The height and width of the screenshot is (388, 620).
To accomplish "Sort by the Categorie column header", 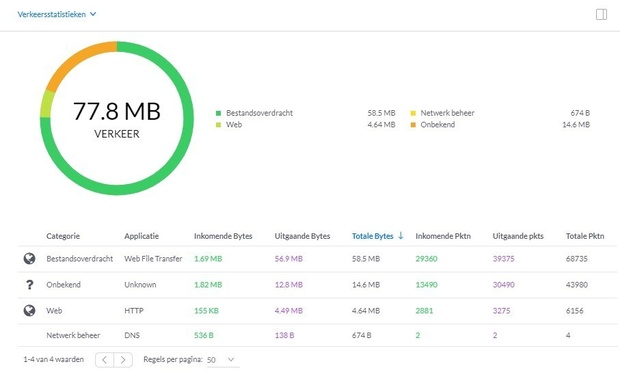I will pyautogui.click(x=63, y=236).
